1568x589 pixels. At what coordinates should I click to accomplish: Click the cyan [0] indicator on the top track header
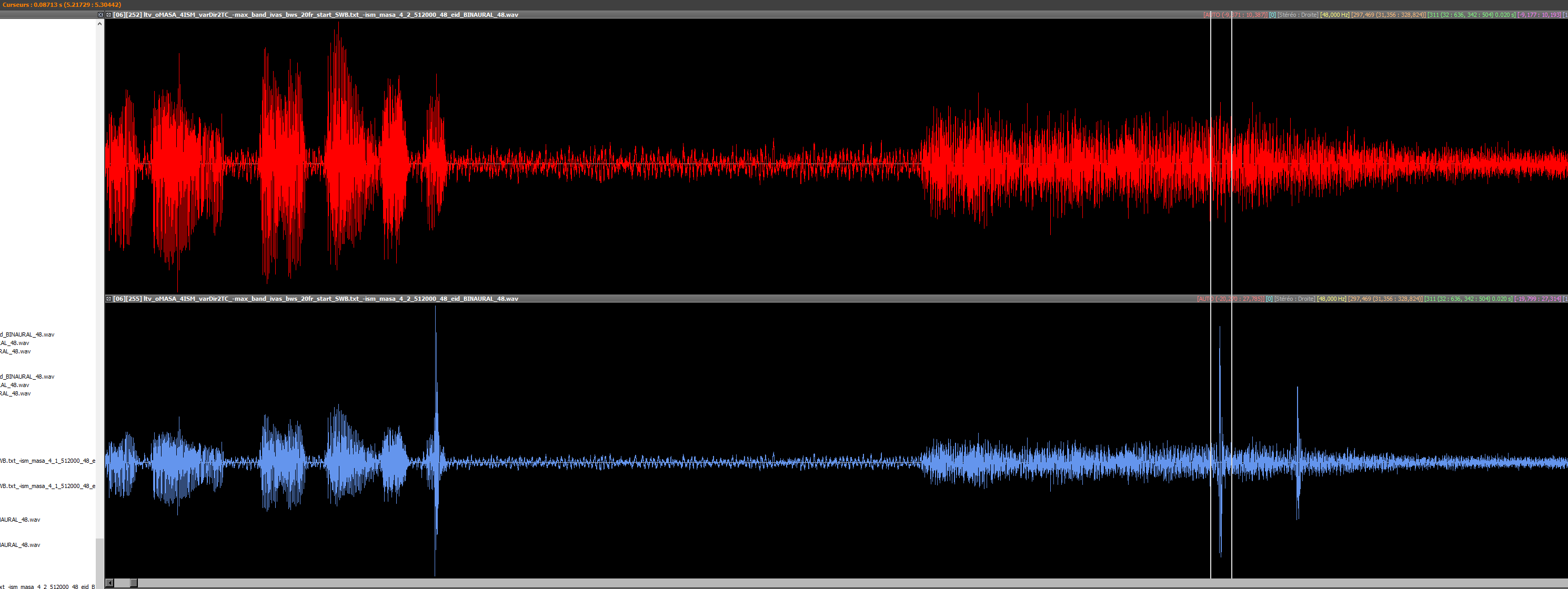coord(1272,15)
